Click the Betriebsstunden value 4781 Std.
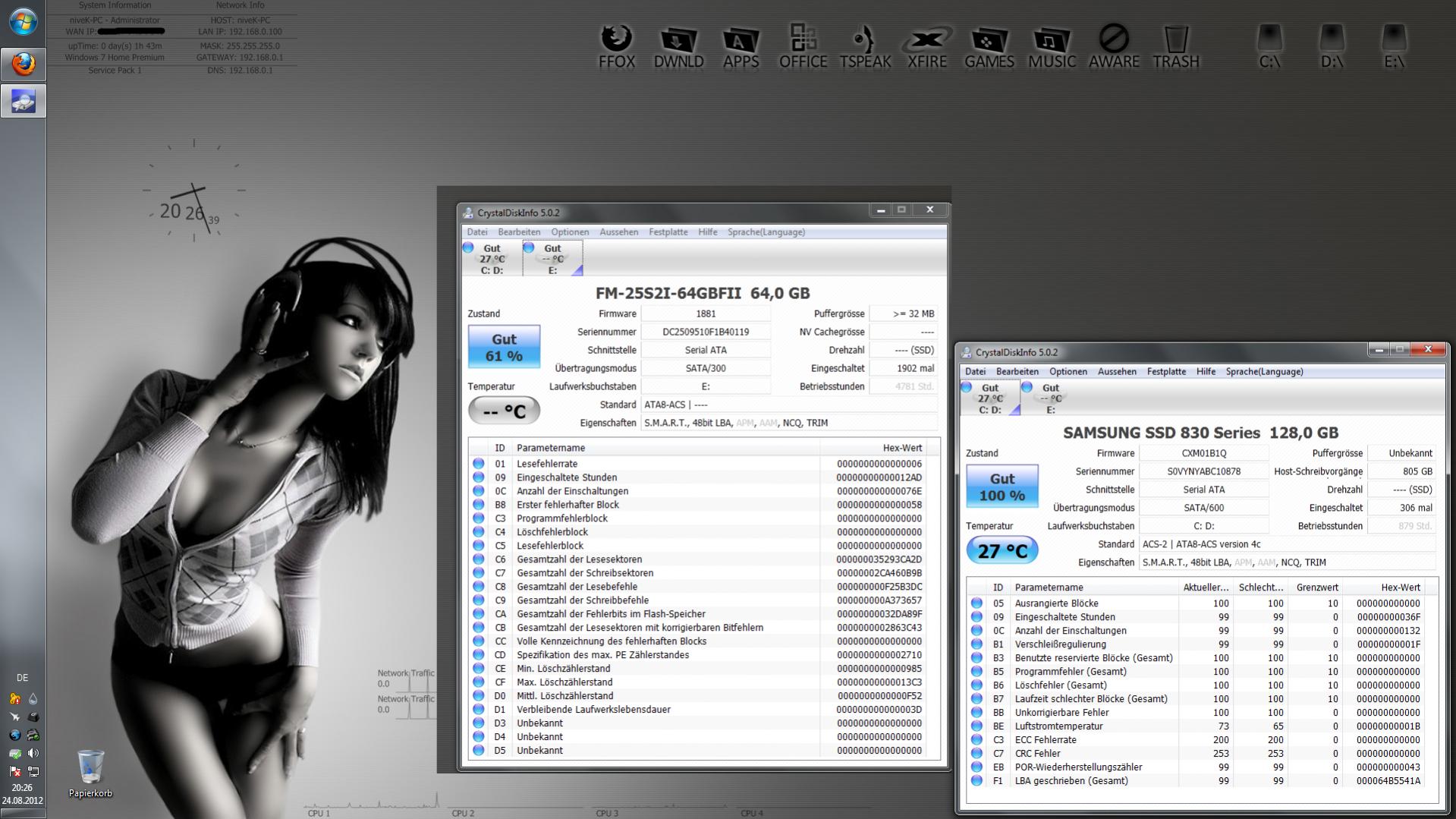 (x=903, y=386)
